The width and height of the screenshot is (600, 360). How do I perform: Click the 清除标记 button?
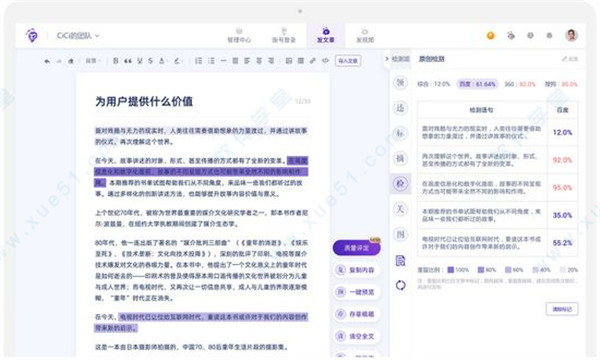click(x=562, y=309)
